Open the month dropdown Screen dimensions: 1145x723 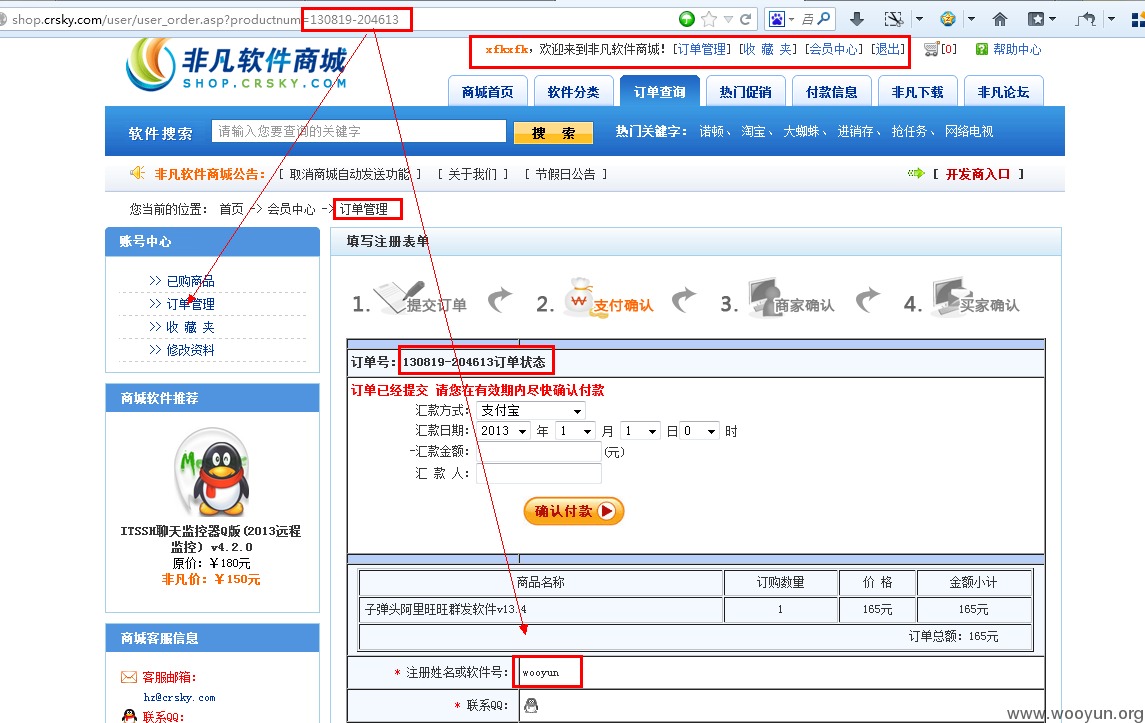click(x=575, y=431)
